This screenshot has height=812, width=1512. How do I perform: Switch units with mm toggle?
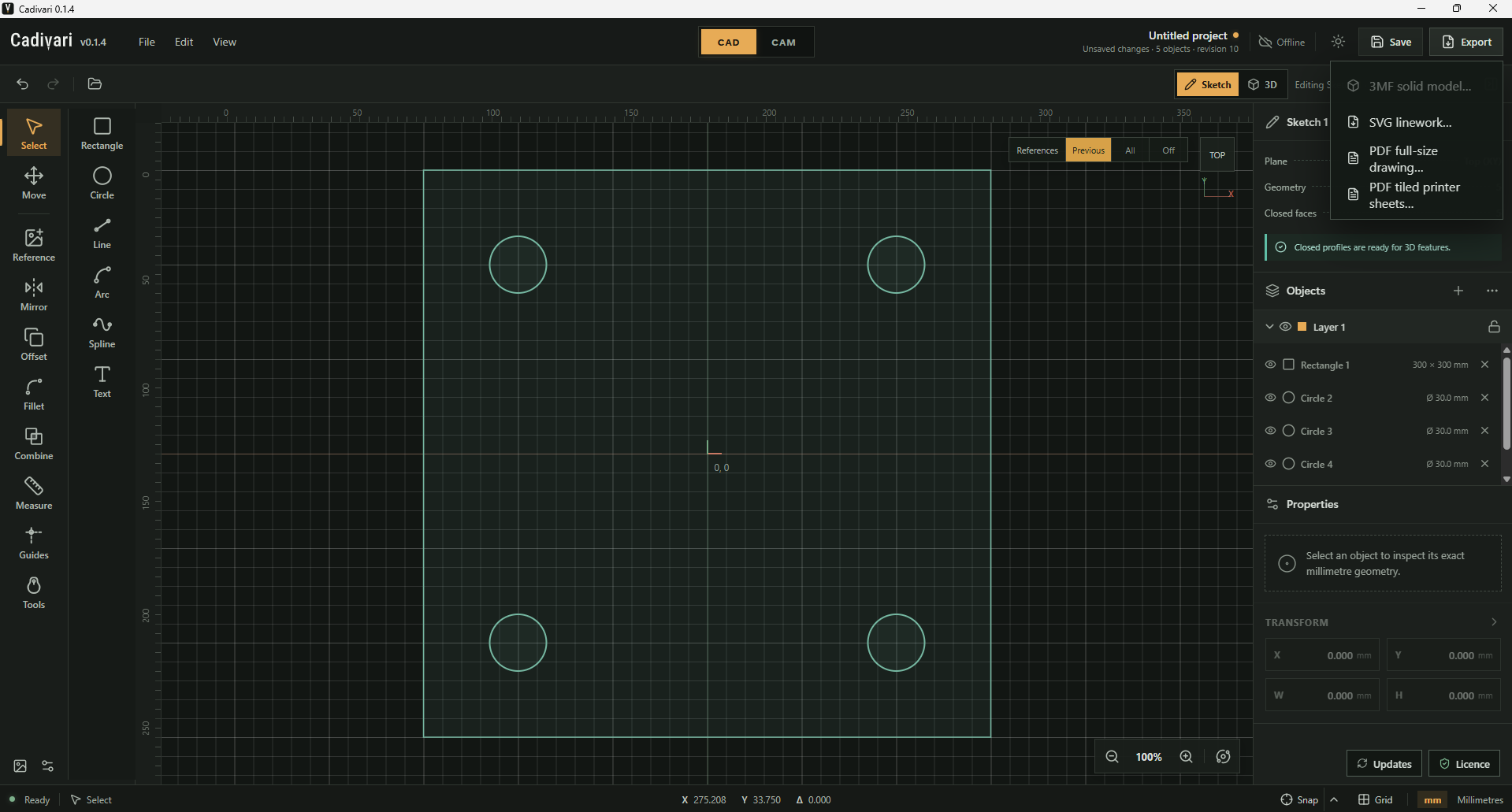[x=1432, y=799]
